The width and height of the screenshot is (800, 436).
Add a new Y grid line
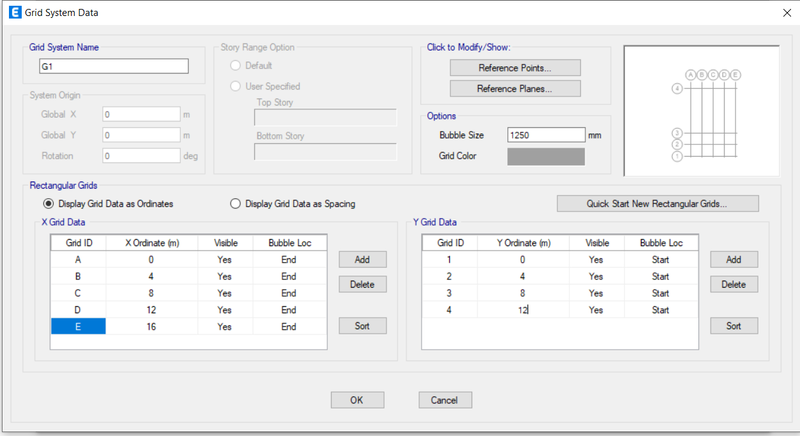click(734, 260)
